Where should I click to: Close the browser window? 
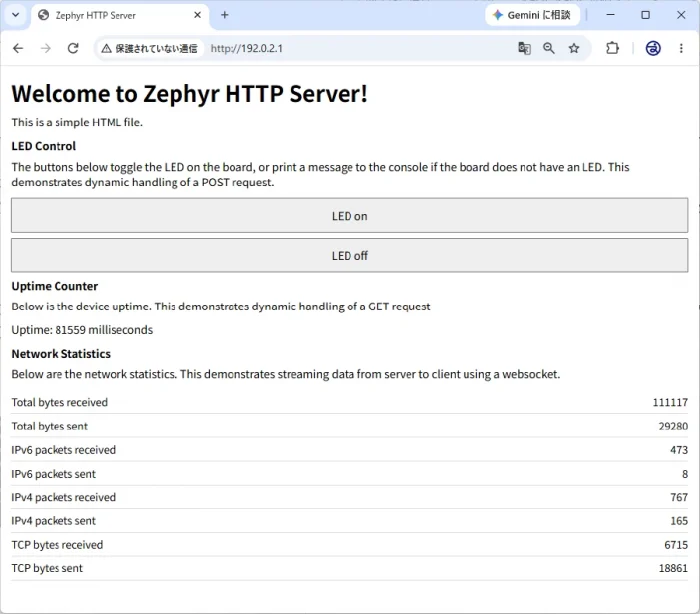[x=681, y=15]
